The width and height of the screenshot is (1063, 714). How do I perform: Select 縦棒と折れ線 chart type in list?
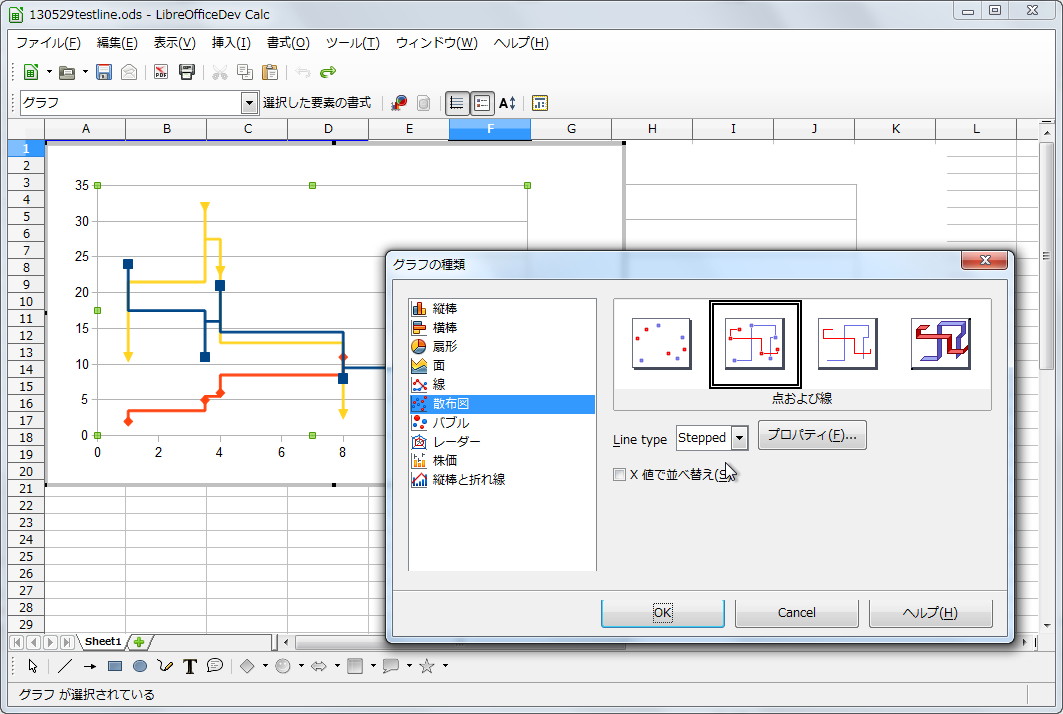pyautogui.click(x=502, y=479)
